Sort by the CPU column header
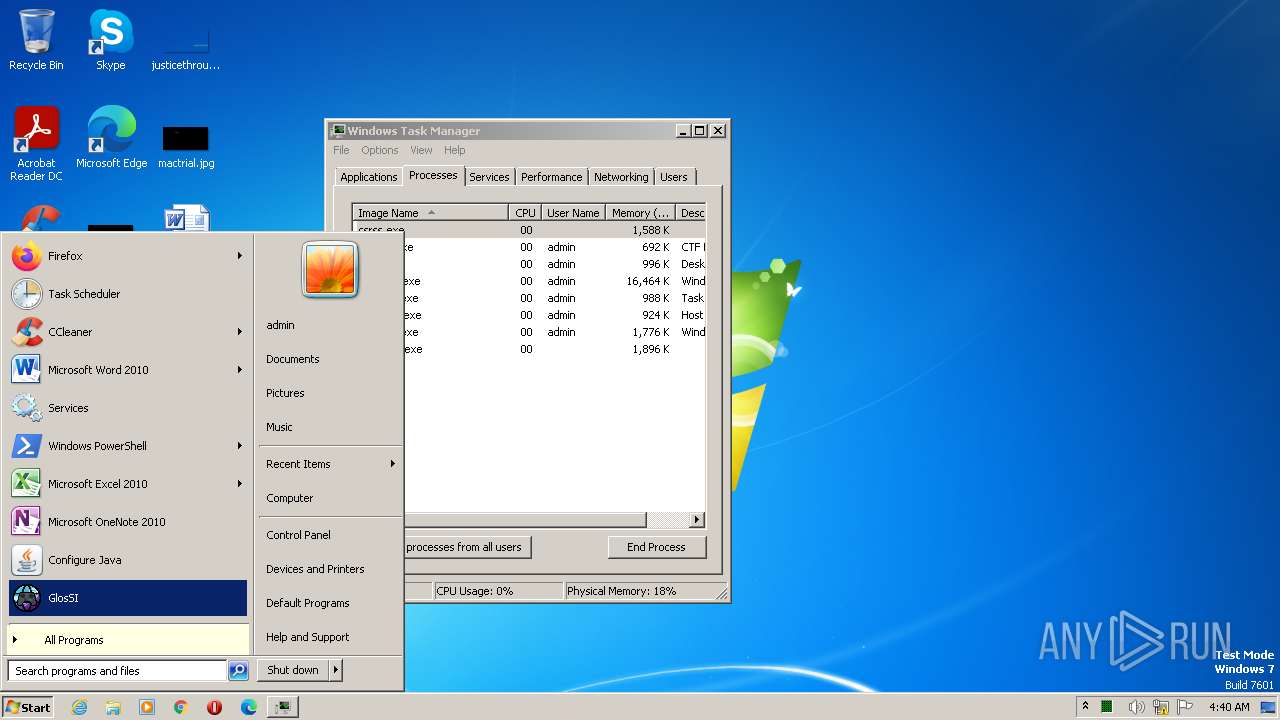Image resolution: width=1280 pixels, height=720 pixels. click(525, 213)
